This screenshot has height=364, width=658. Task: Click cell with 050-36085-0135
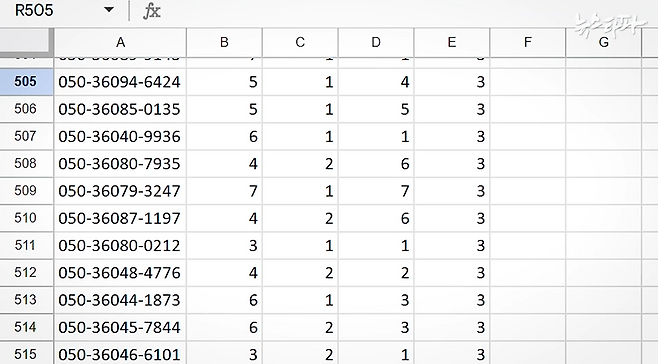[120, 109]
